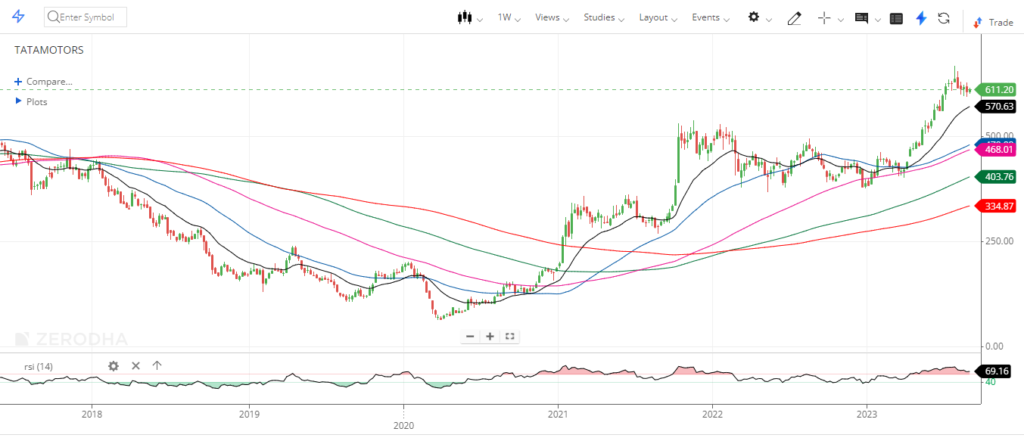Expand the arrow beside the comment icon

(877, 20)
